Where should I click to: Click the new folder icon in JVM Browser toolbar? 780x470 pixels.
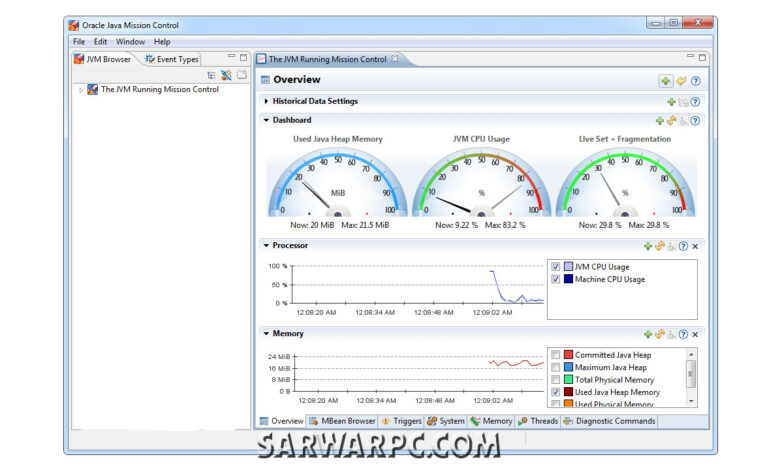242,75
